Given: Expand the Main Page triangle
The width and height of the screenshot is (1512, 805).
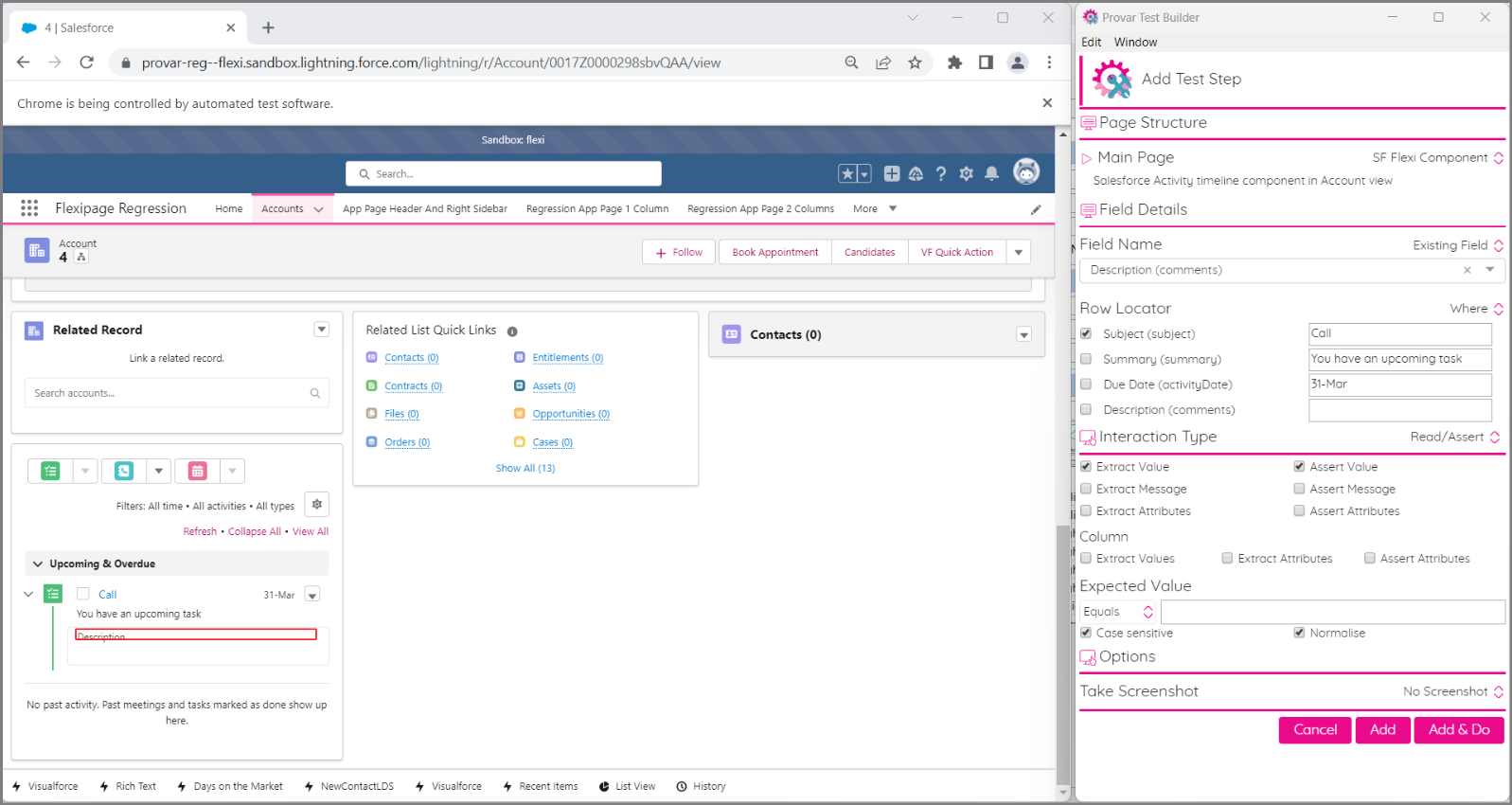Looking at the screenshot, I should click(1087, 158).
